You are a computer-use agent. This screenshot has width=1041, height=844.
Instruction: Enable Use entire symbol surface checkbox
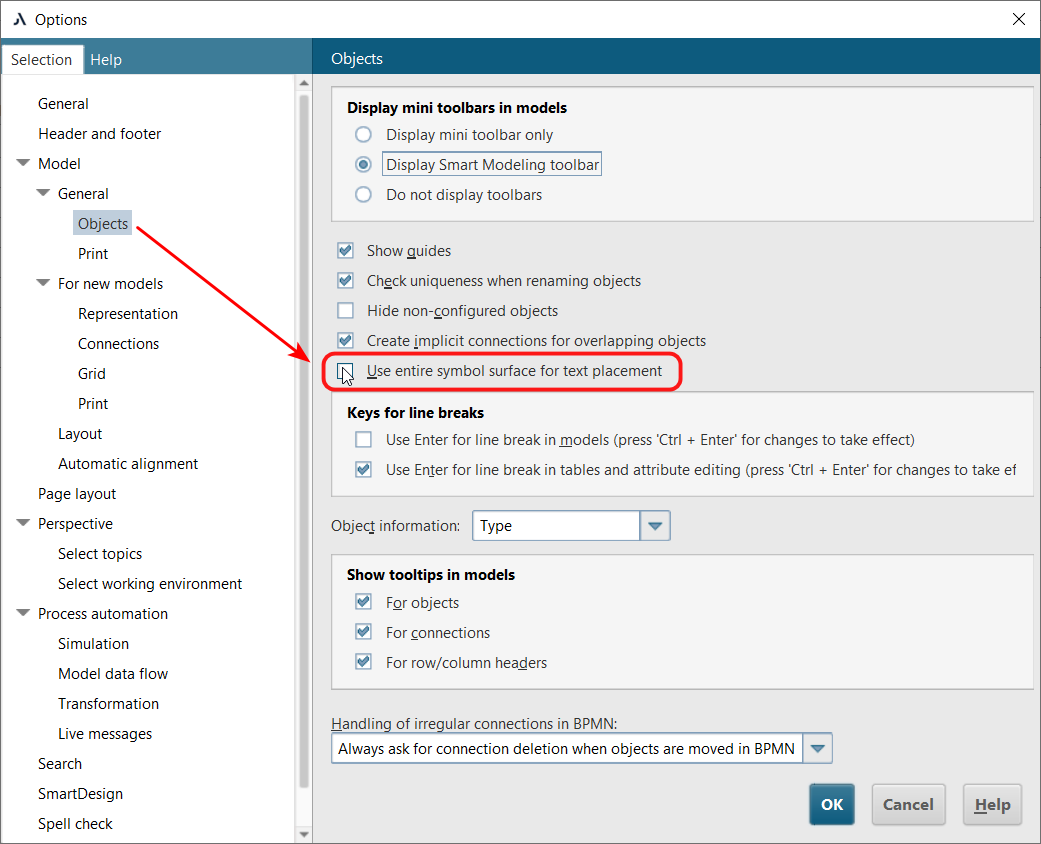point(346,371)
